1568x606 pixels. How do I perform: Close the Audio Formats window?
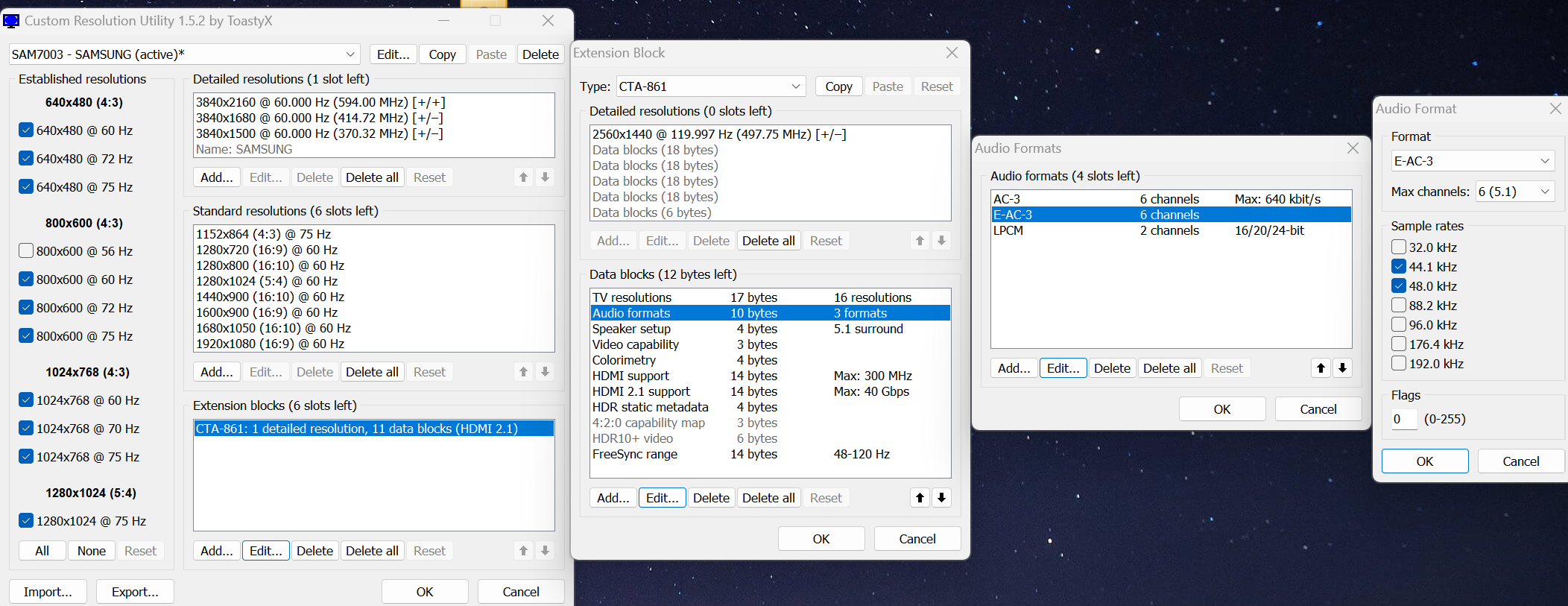coord(1353,148)
